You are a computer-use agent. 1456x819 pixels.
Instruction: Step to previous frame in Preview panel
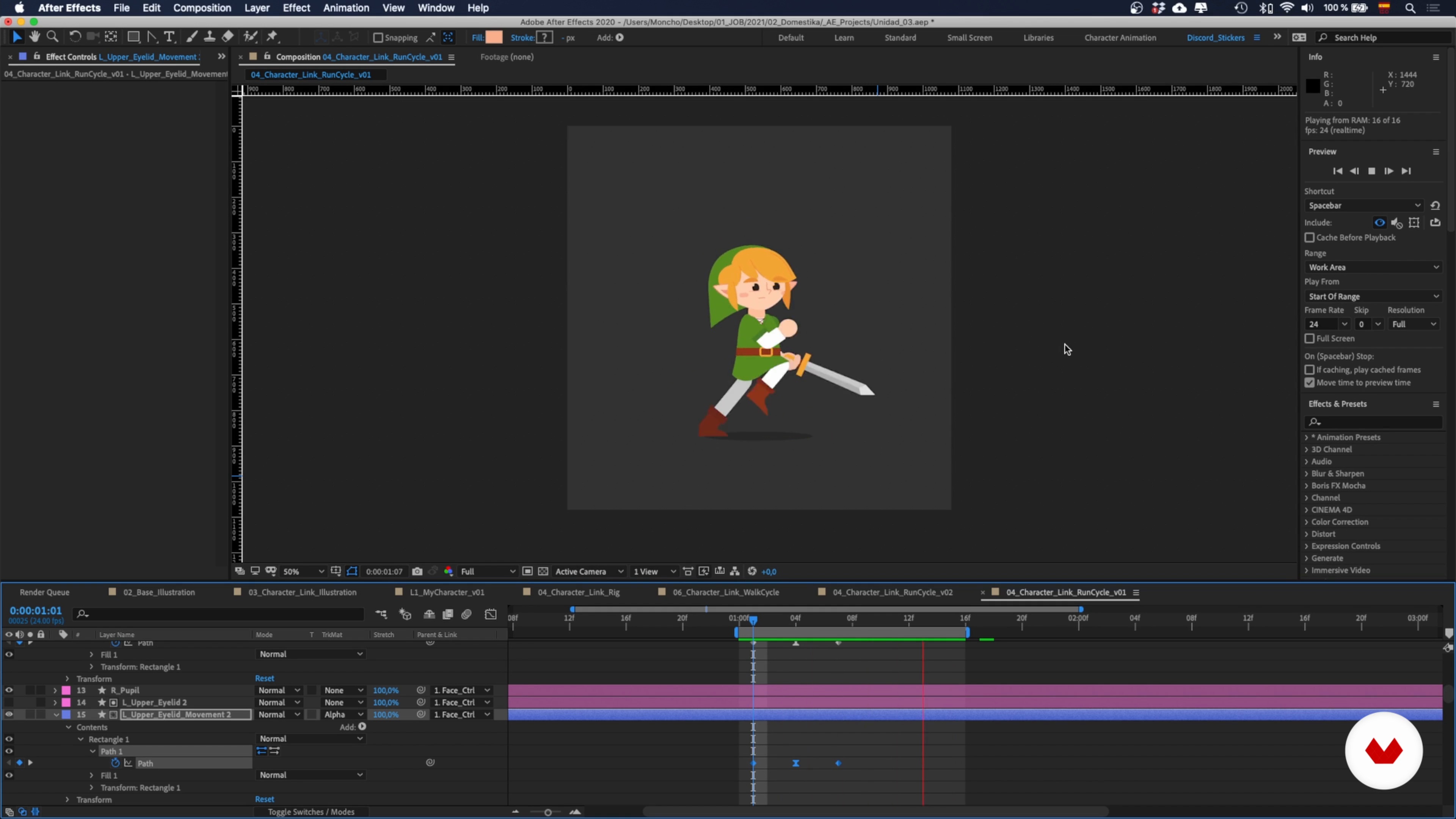(x=1354, y=171)
